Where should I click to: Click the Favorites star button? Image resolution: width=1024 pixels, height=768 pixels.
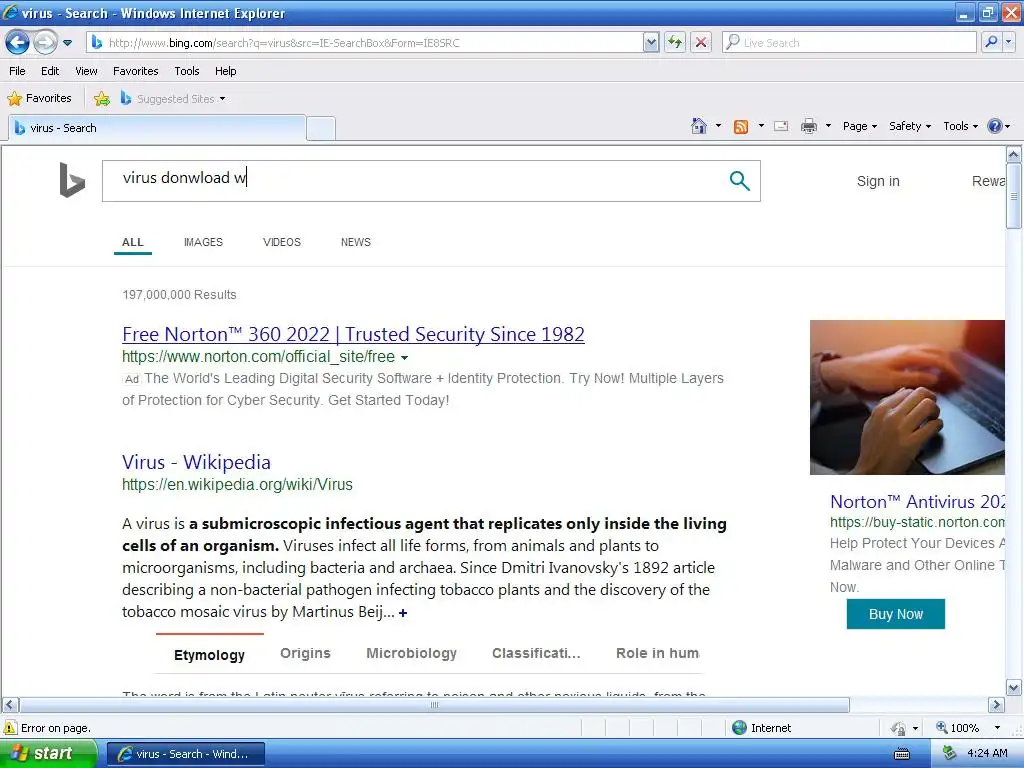click(x=39, y=99)
